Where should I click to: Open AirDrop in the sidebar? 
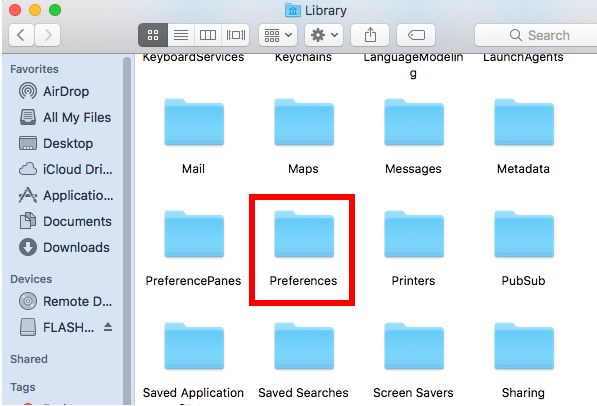[x=54, y=91]
